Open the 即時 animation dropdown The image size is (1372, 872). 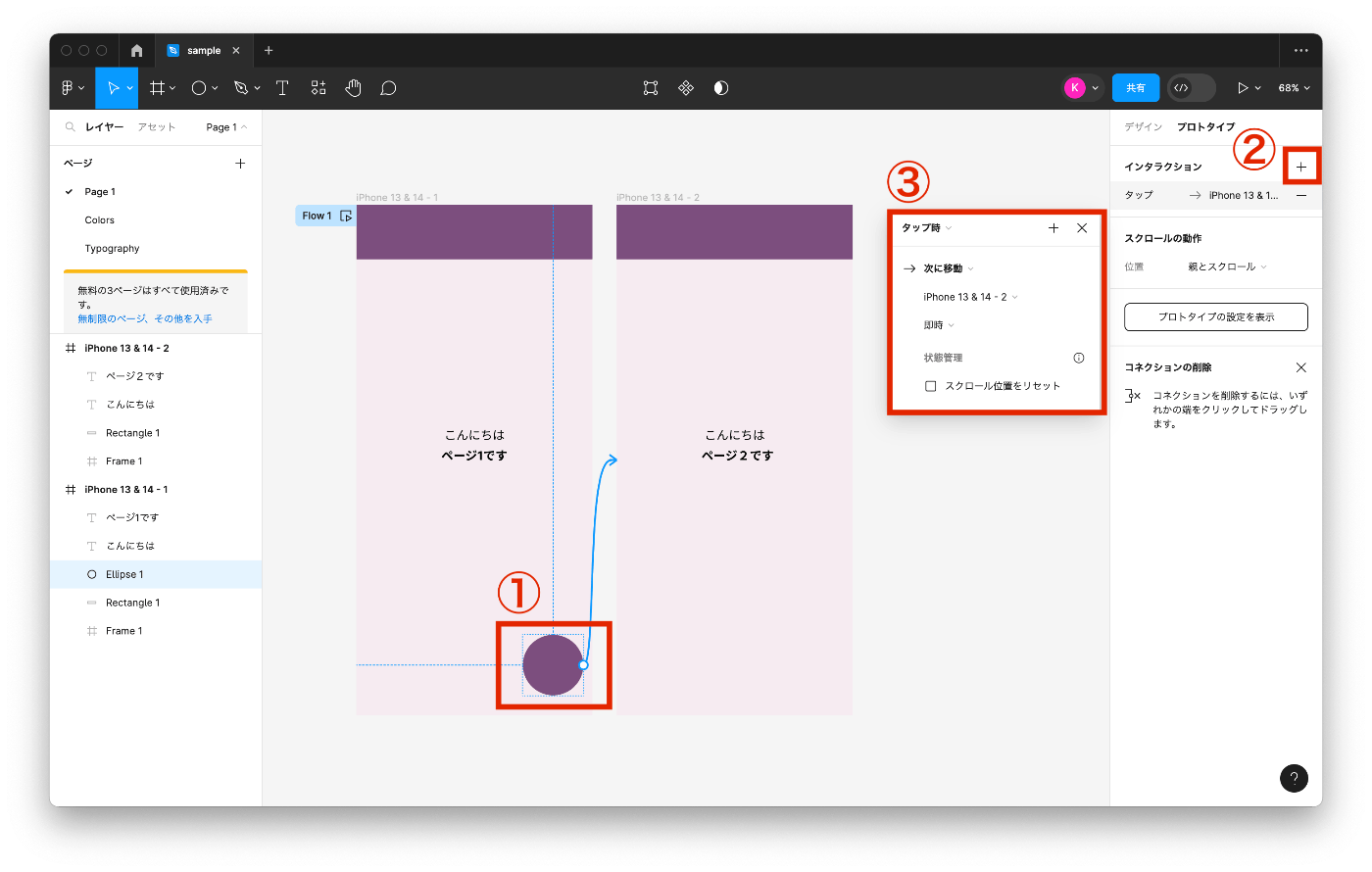[x=939, y=325]
